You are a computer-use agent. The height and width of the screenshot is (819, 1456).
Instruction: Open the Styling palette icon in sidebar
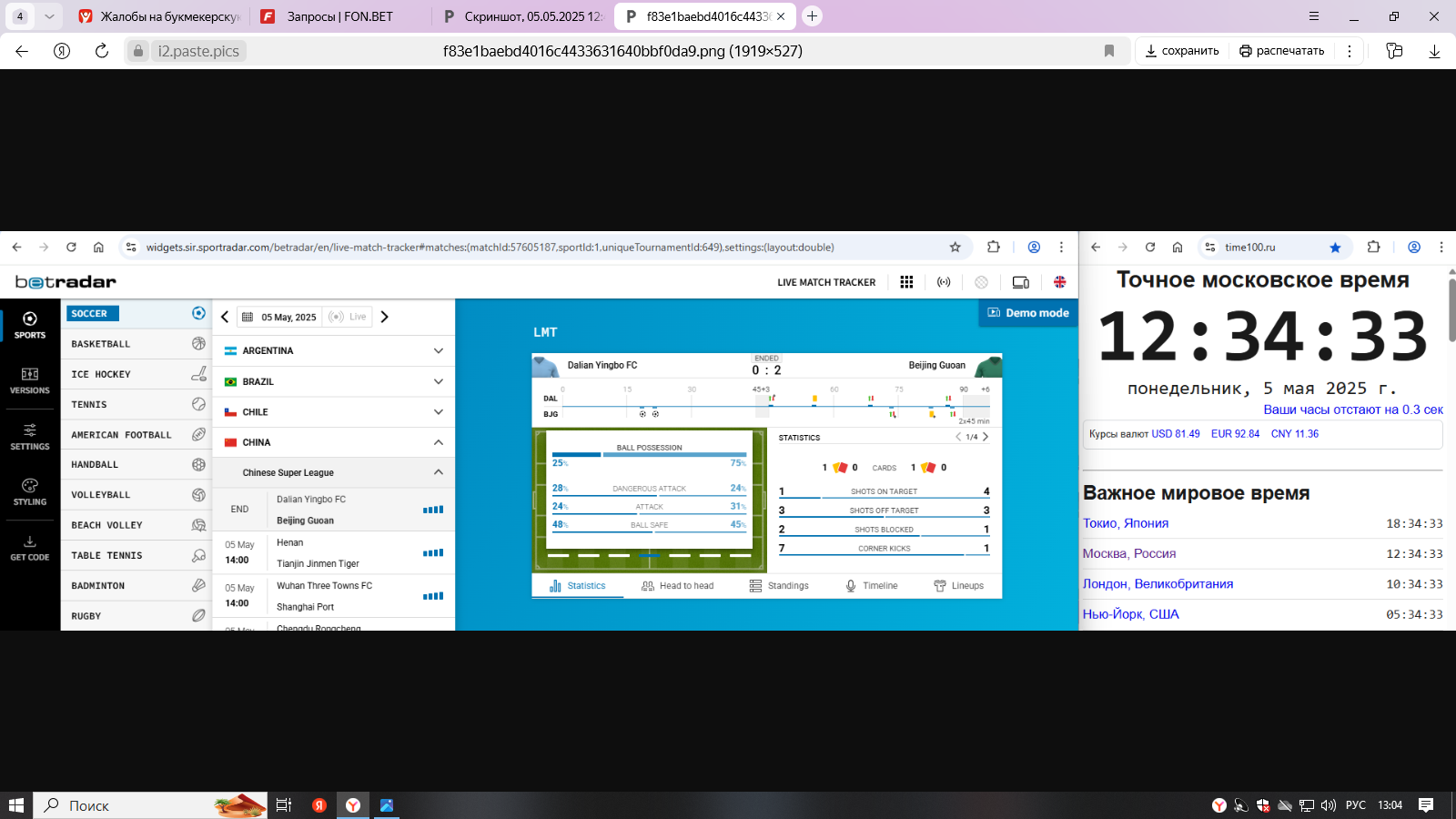click(30, 491)
